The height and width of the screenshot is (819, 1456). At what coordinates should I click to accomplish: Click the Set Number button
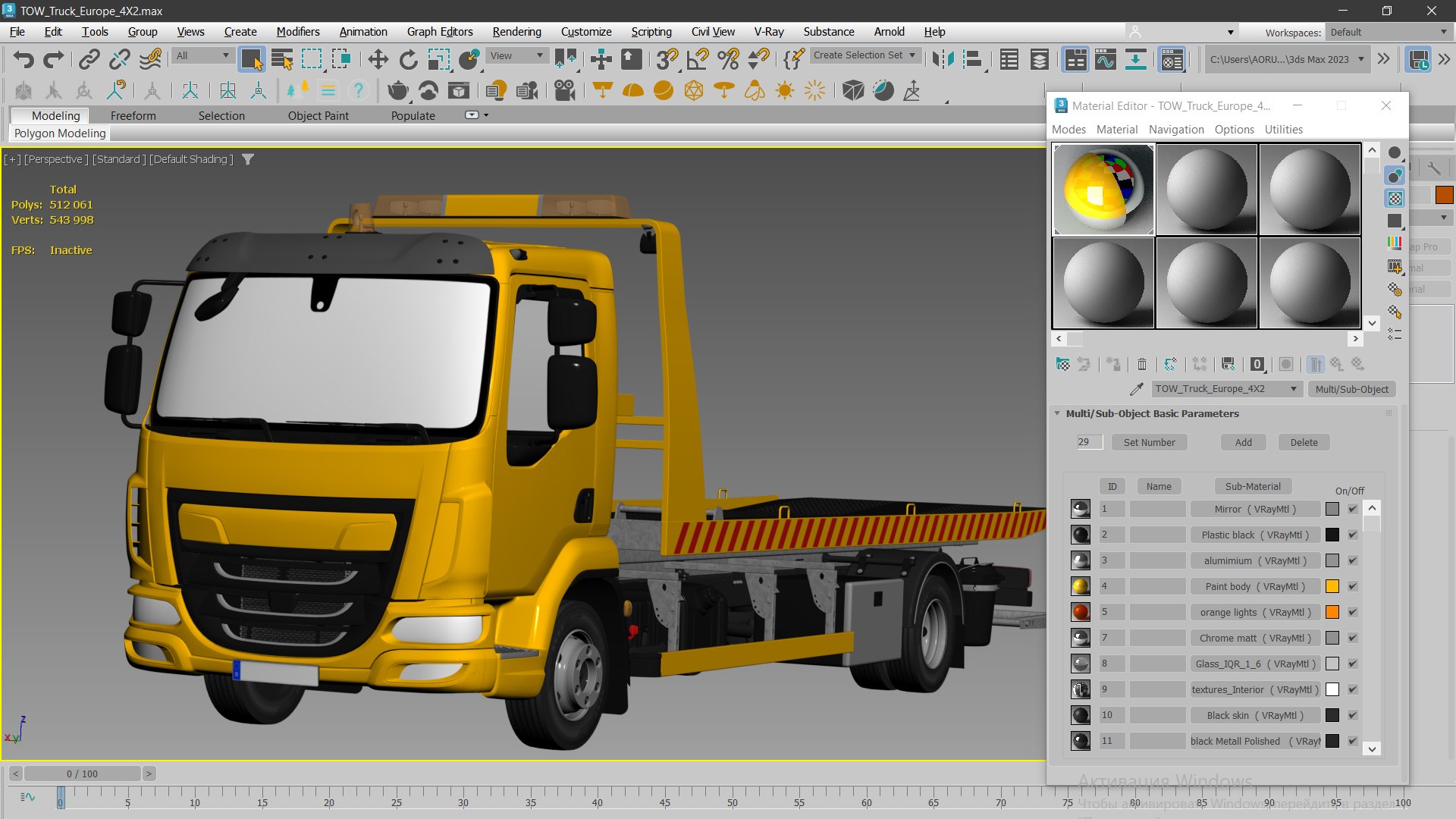pos(1149,442)
